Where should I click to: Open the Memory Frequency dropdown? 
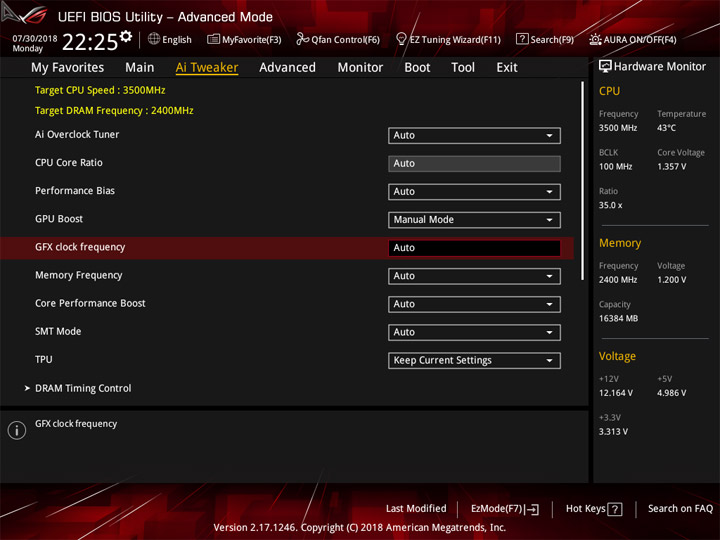pyautogui.click(x=474, y=276)
